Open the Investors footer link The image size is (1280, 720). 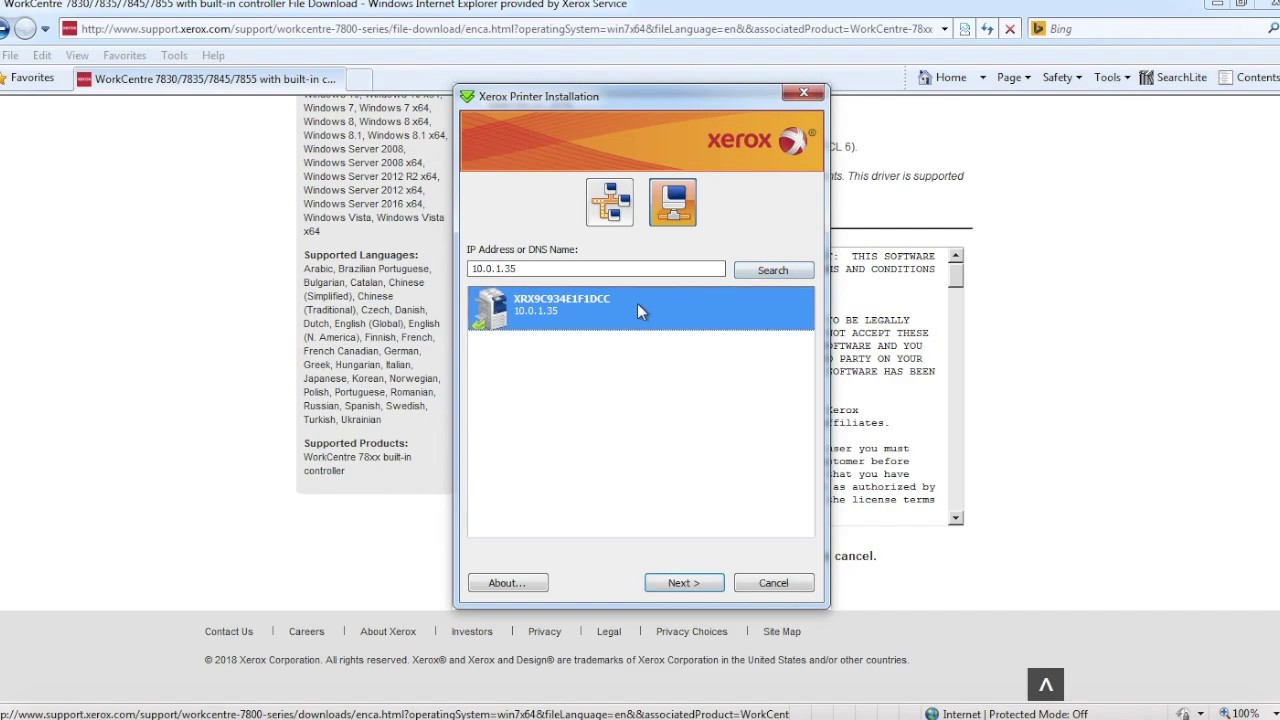click(472, 631)
